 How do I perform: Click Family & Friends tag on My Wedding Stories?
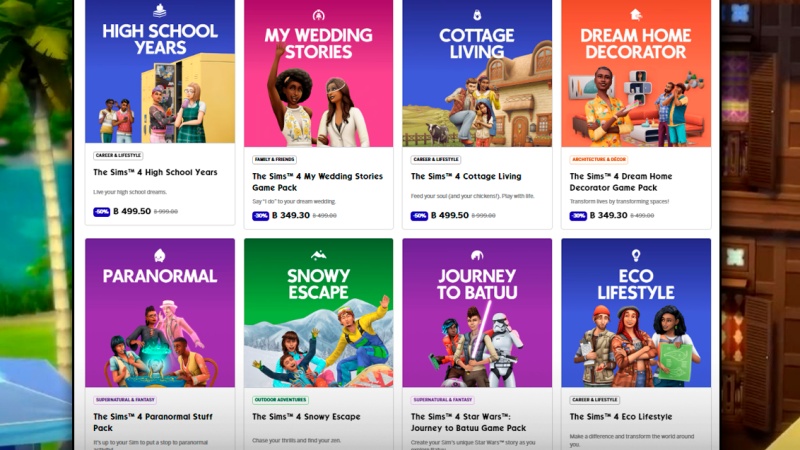click(274, 160)
